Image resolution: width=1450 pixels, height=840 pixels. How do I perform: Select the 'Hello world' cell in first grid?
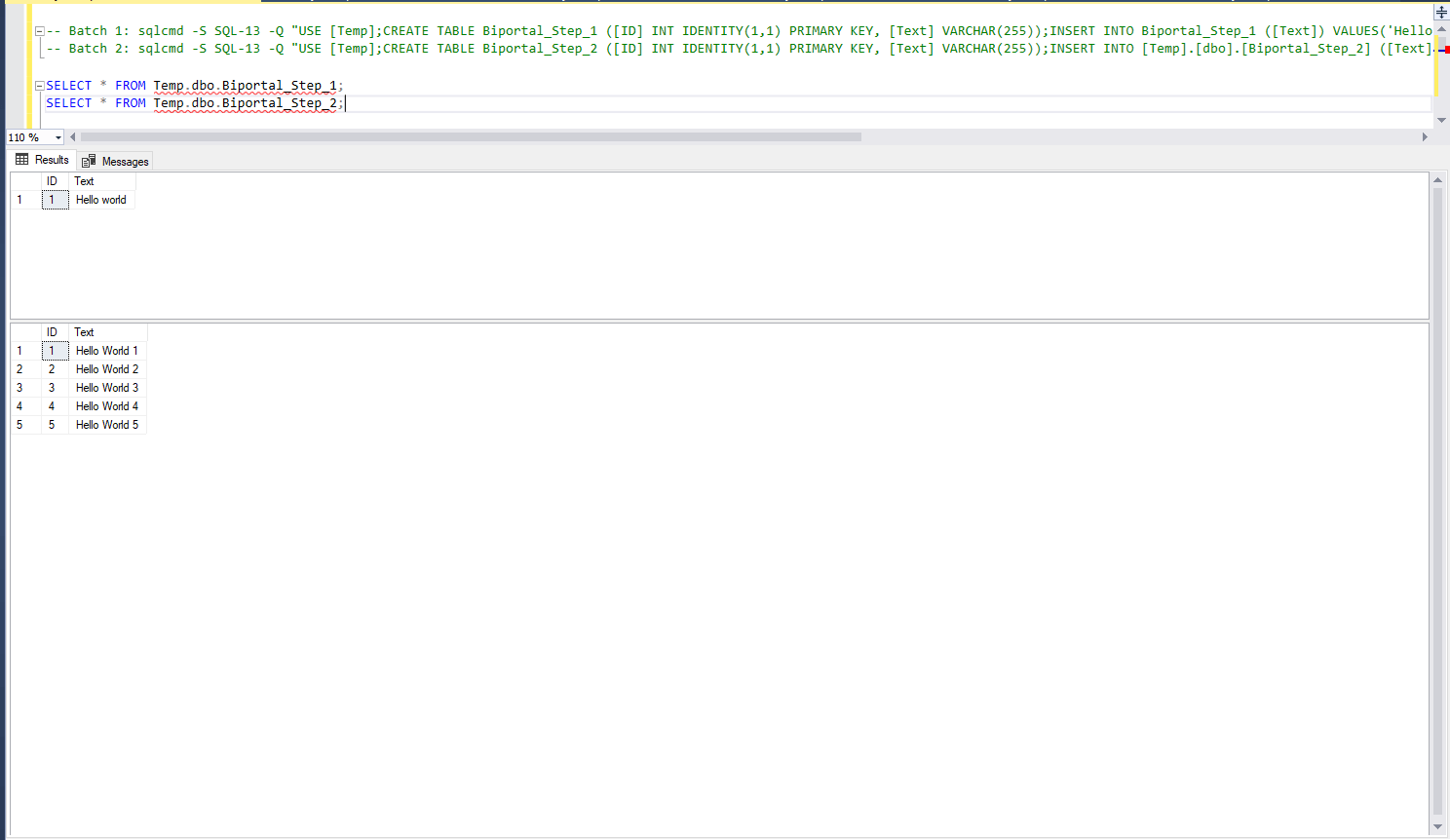click(x=101, y=200)
